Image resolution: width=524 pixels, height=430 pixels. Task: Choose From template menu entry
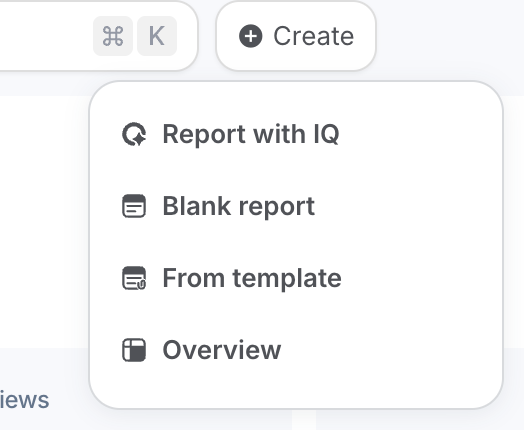pos(296,278)
